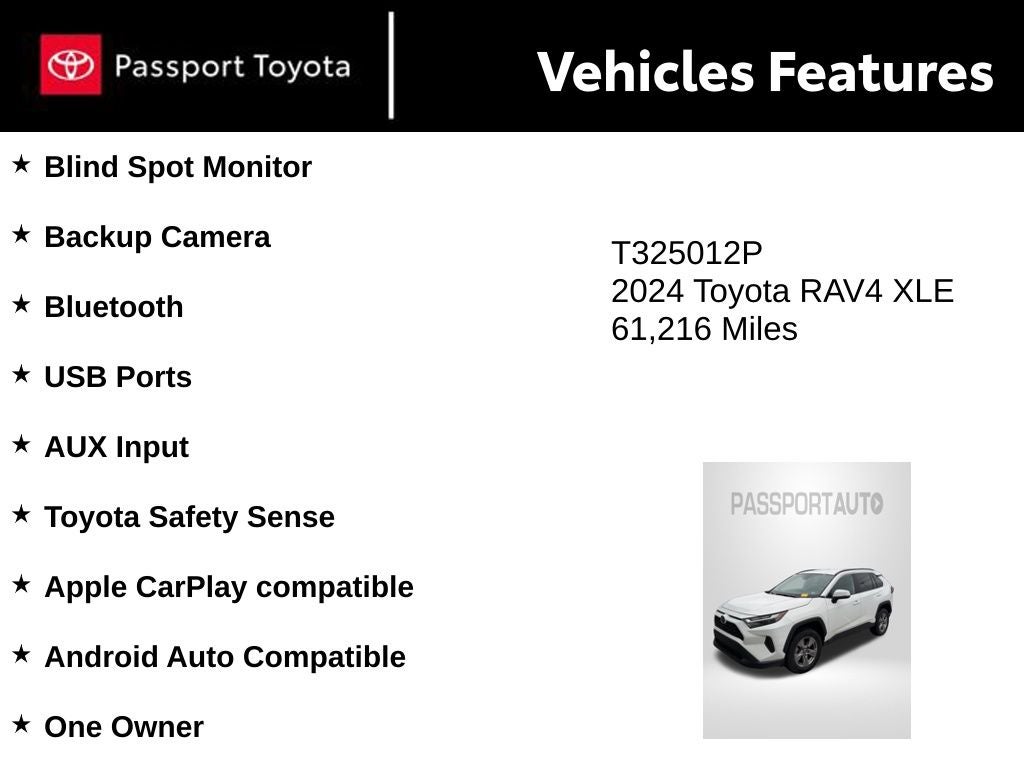Click the PassportAuto watermark on photo
The image size is (1024, 768).
coord(806,504)
